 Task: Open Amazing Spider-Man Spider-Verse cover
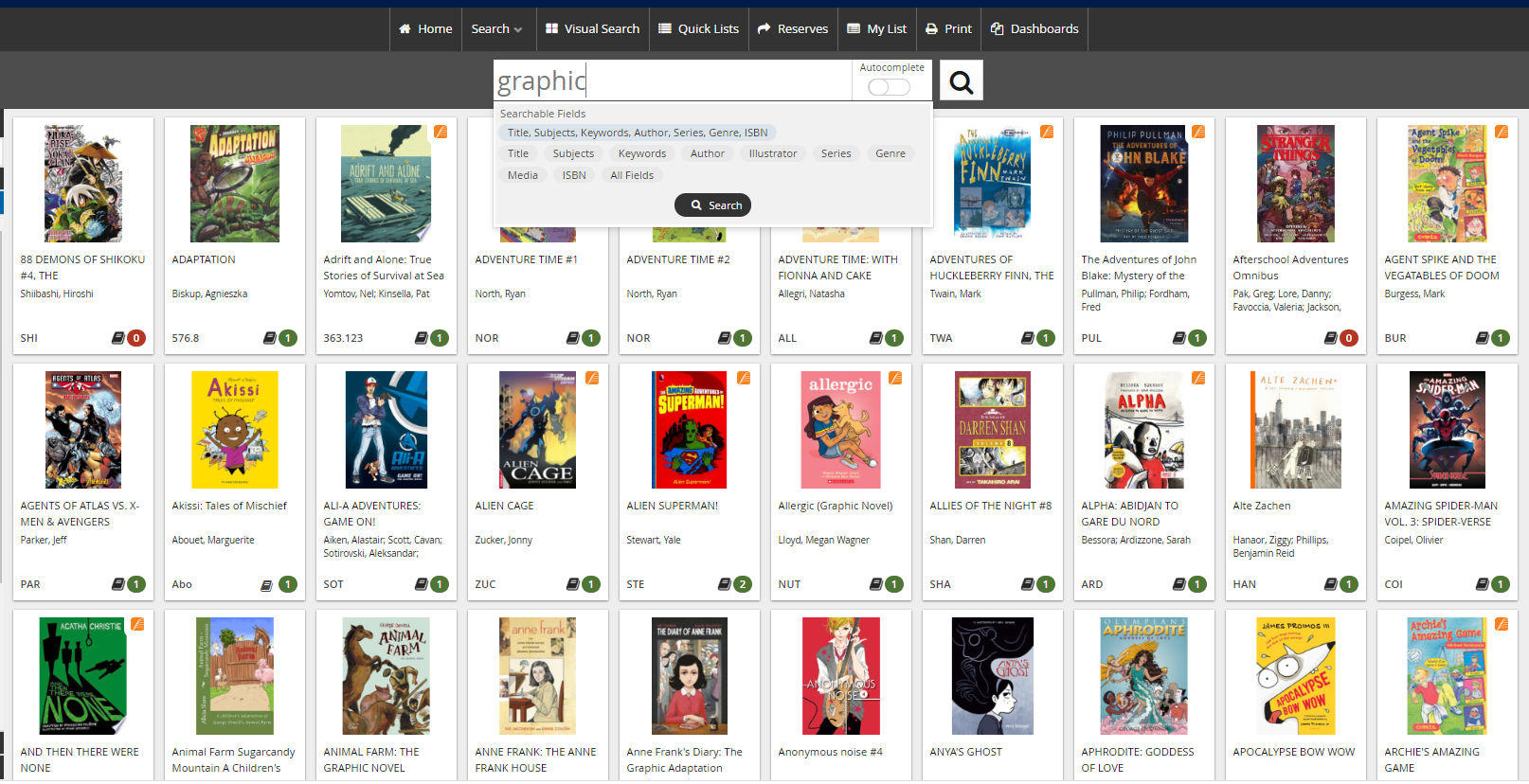pyautogui.click(x=1448, y=430)
